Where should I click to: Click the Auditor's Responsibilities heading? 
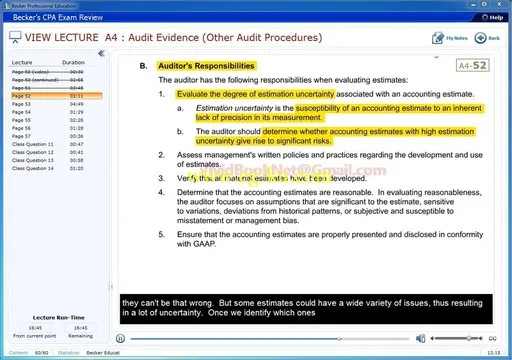coord(206,66)
